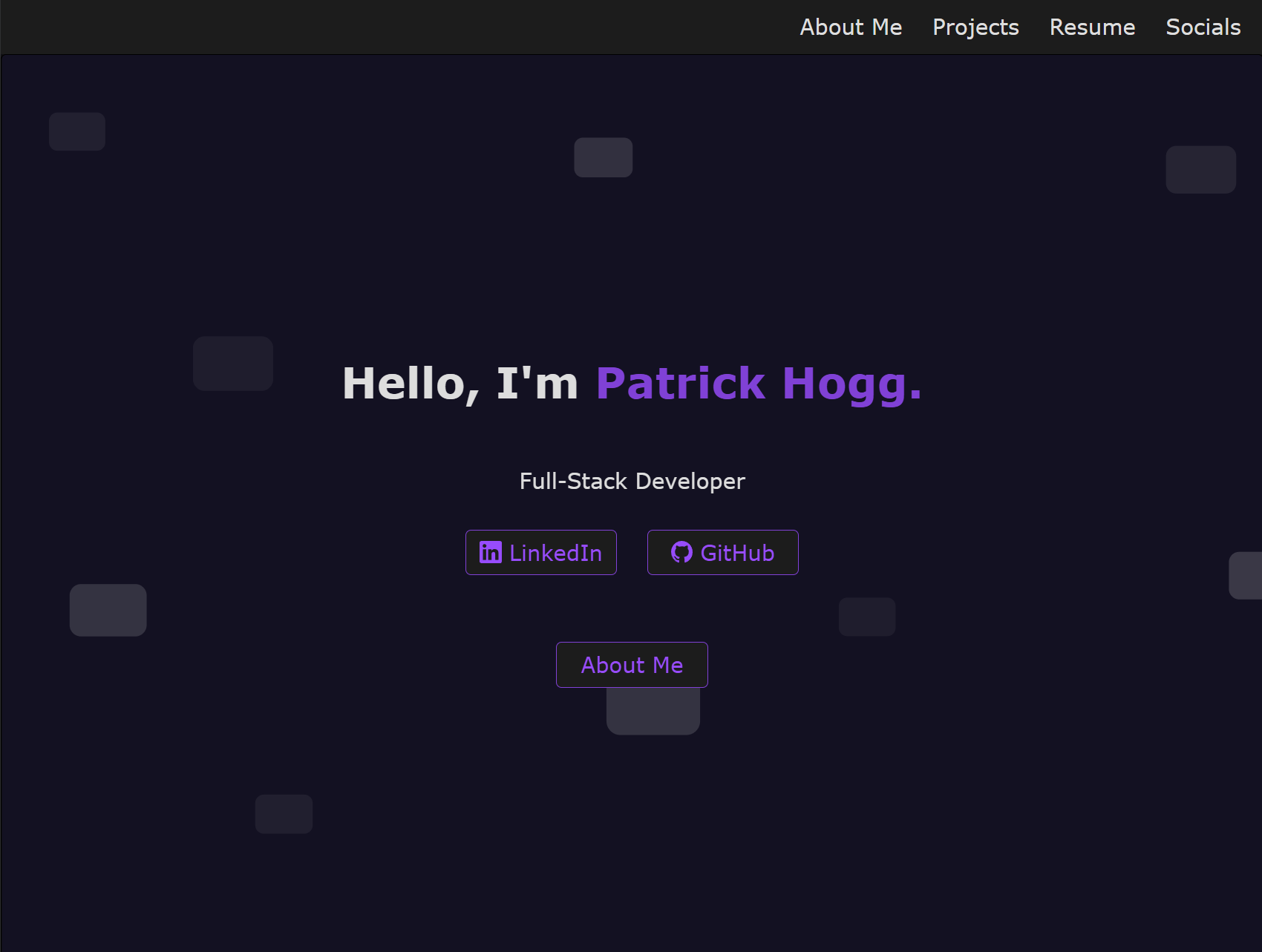Viewport: 1262px width, 952px height.
Task: Click the GitHub octocat icon
Action: 681,552
